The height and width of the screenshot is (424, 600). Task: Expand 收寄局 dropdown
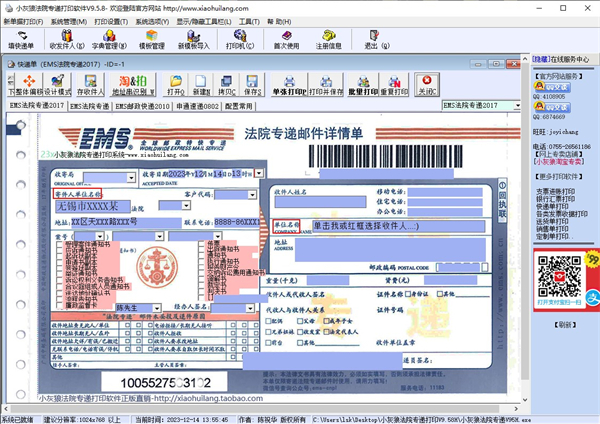coord(131,178)
